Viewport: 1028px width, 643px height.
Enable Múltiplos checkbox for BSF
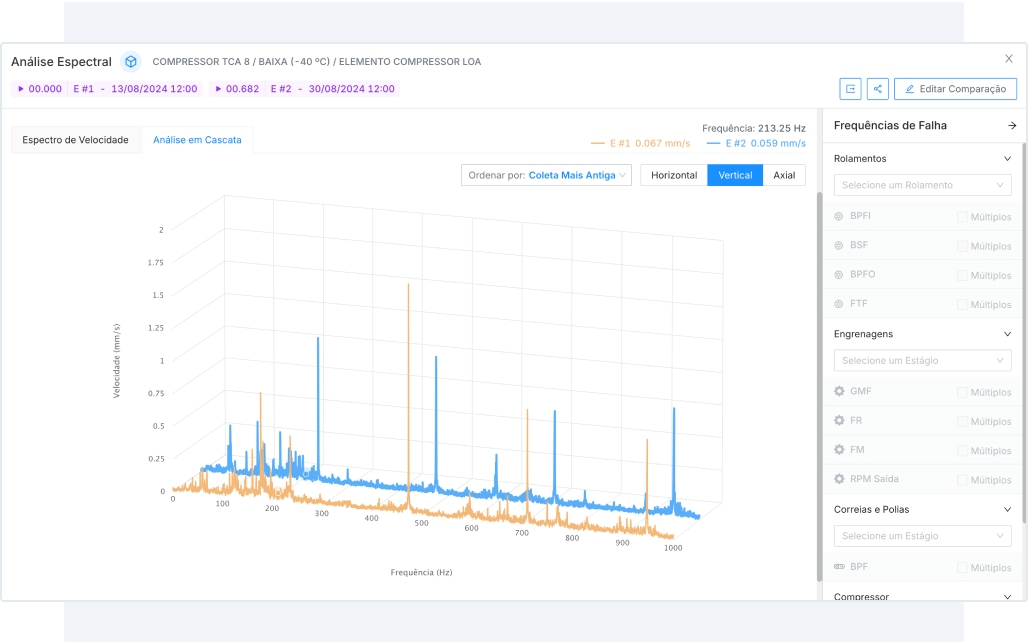click(x=962, y=246)
